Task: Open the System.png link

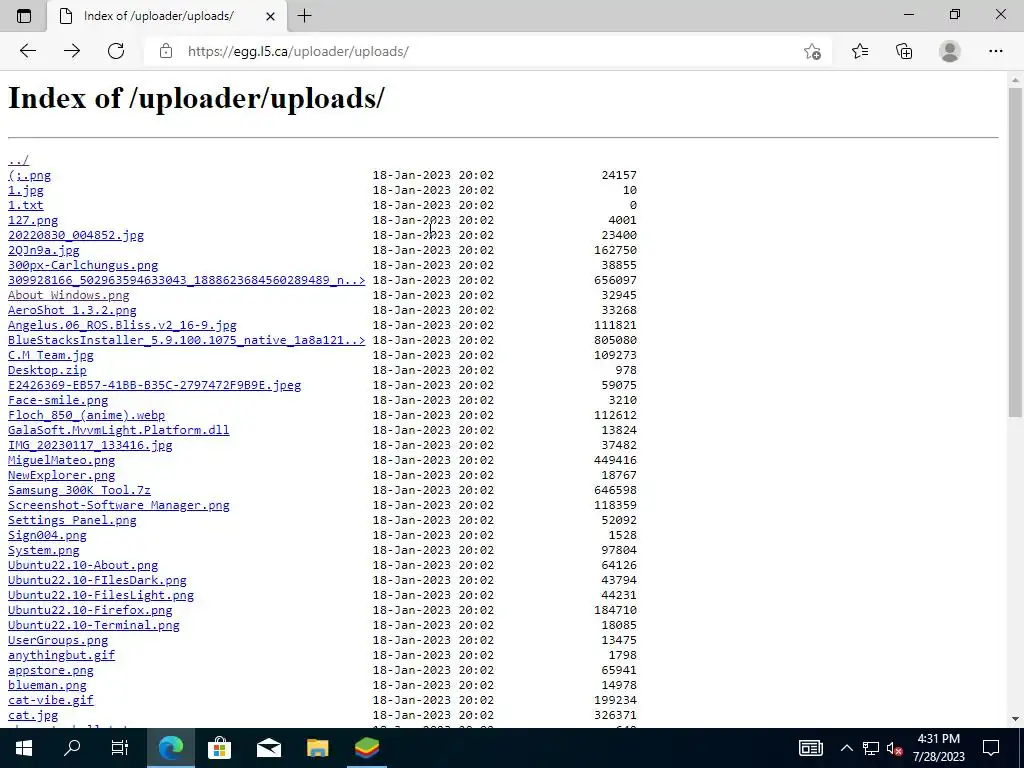Action: 44,551
